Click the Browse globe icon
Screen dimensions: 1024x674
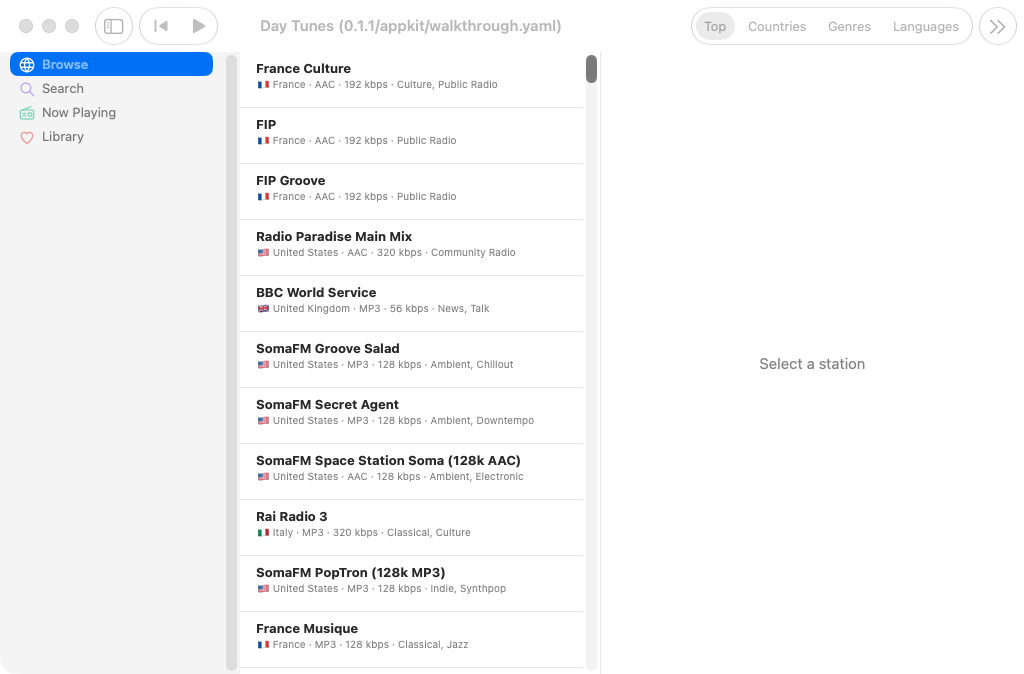27,65
